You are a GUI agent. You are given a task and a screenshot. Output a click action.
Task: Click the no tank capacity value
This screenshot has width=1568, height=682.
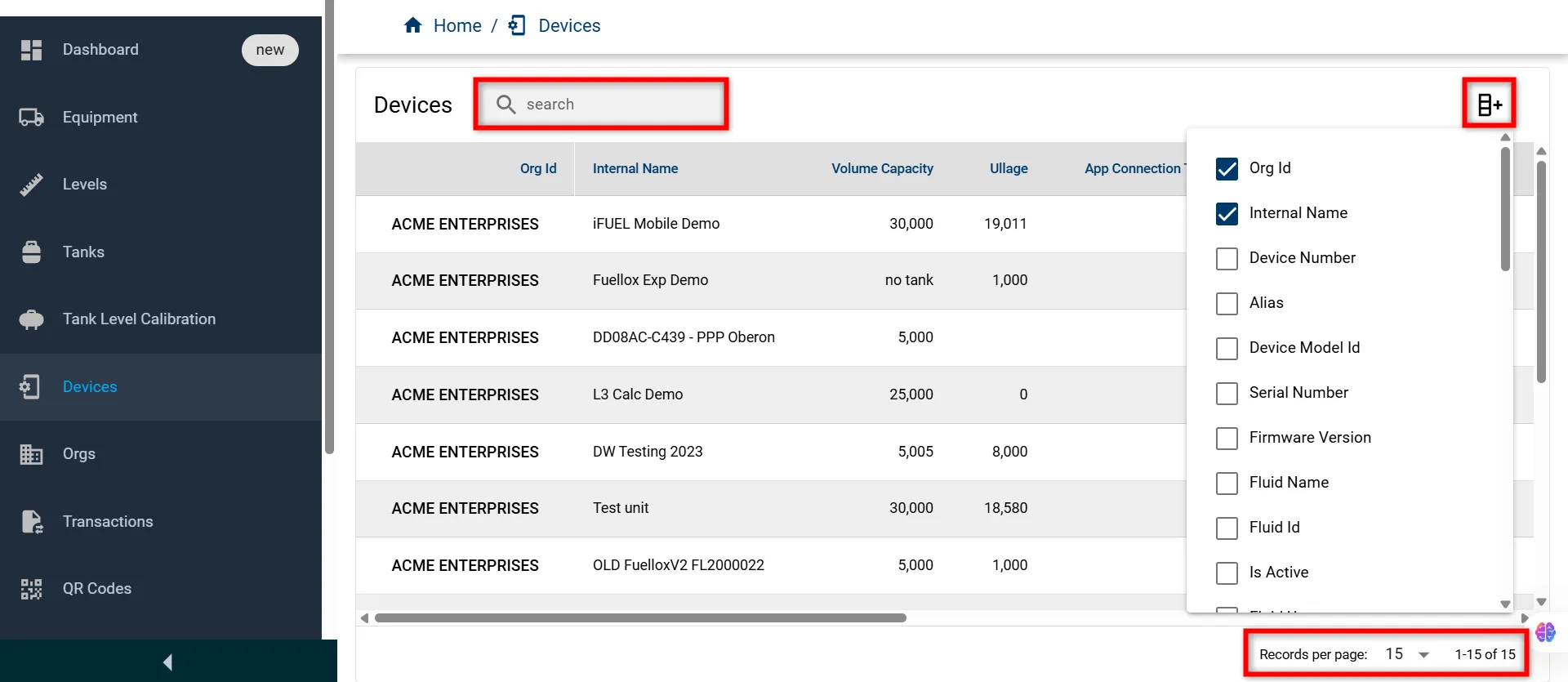(x=909, y=280)
